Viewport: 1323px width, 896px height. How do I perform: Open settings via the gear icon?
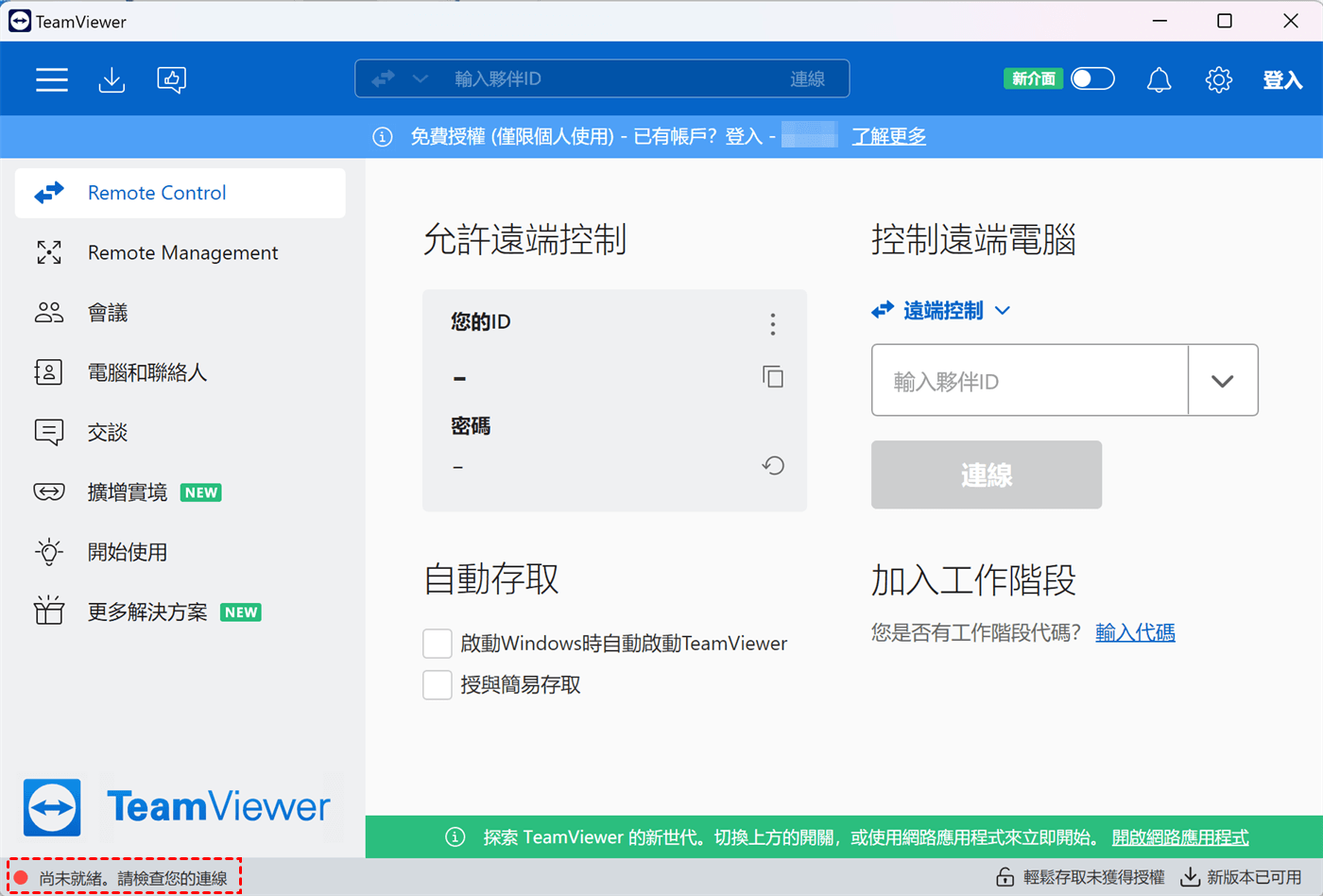coord(1218,79)
